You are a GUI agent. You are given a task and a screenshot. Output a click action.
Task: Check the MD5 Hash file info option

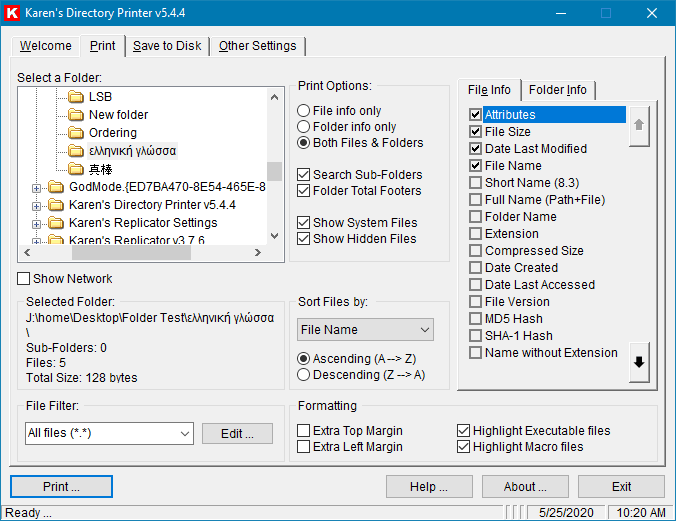click(476, 319)
